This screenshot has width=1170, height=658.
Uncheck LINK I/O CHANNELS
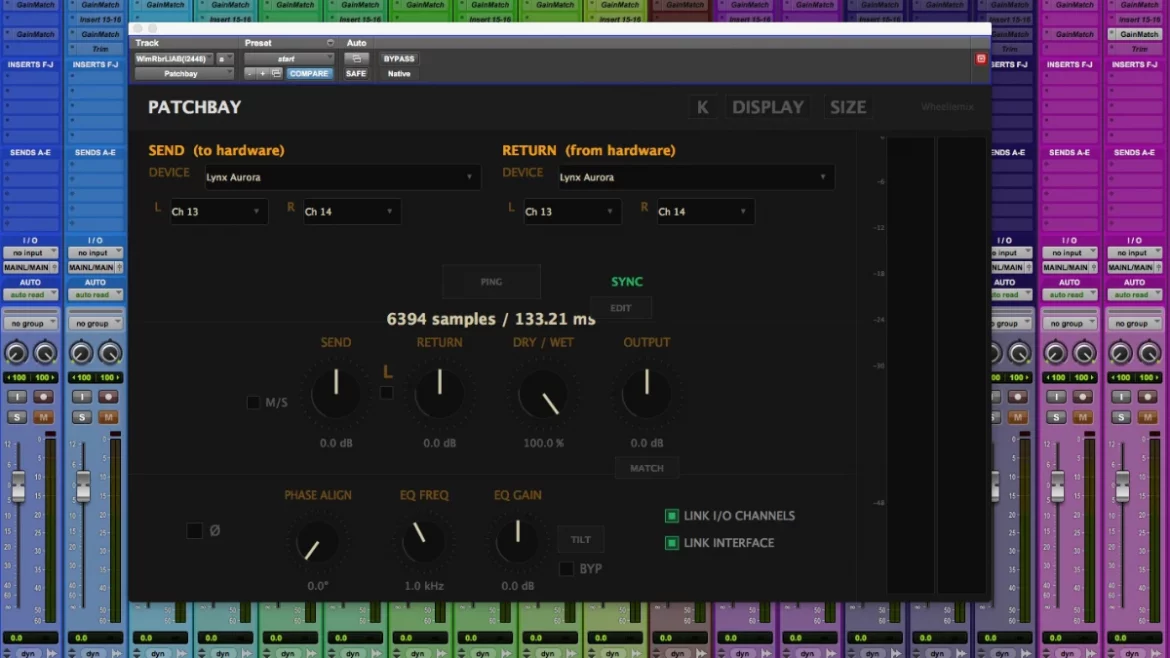[x=672, y=516]
